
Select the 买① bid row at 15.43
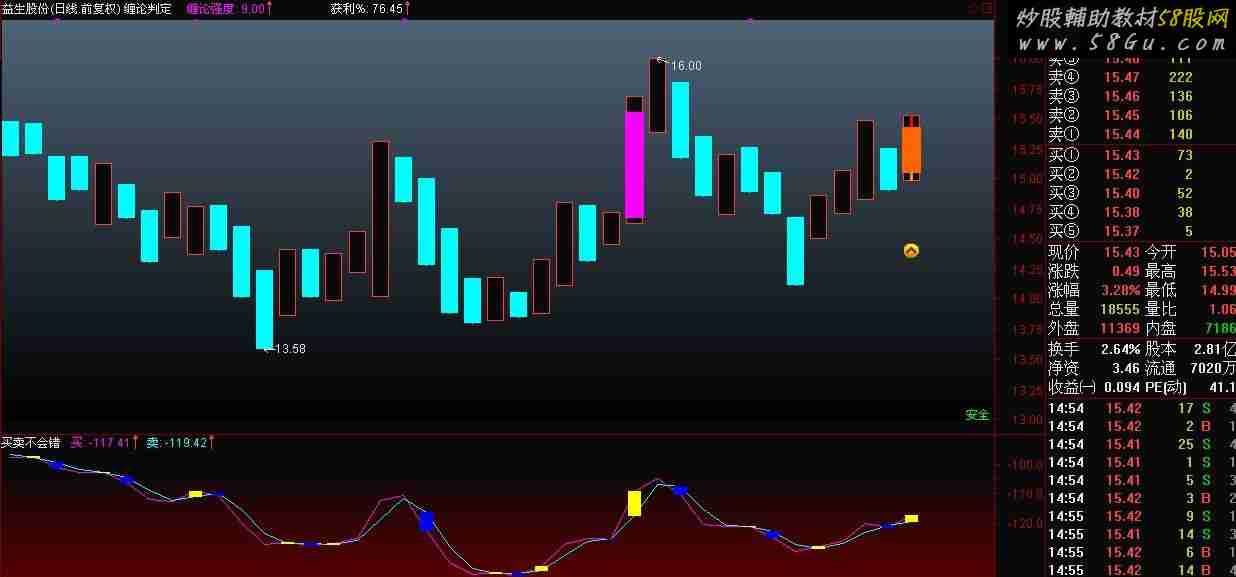(x=1120, y=155)
